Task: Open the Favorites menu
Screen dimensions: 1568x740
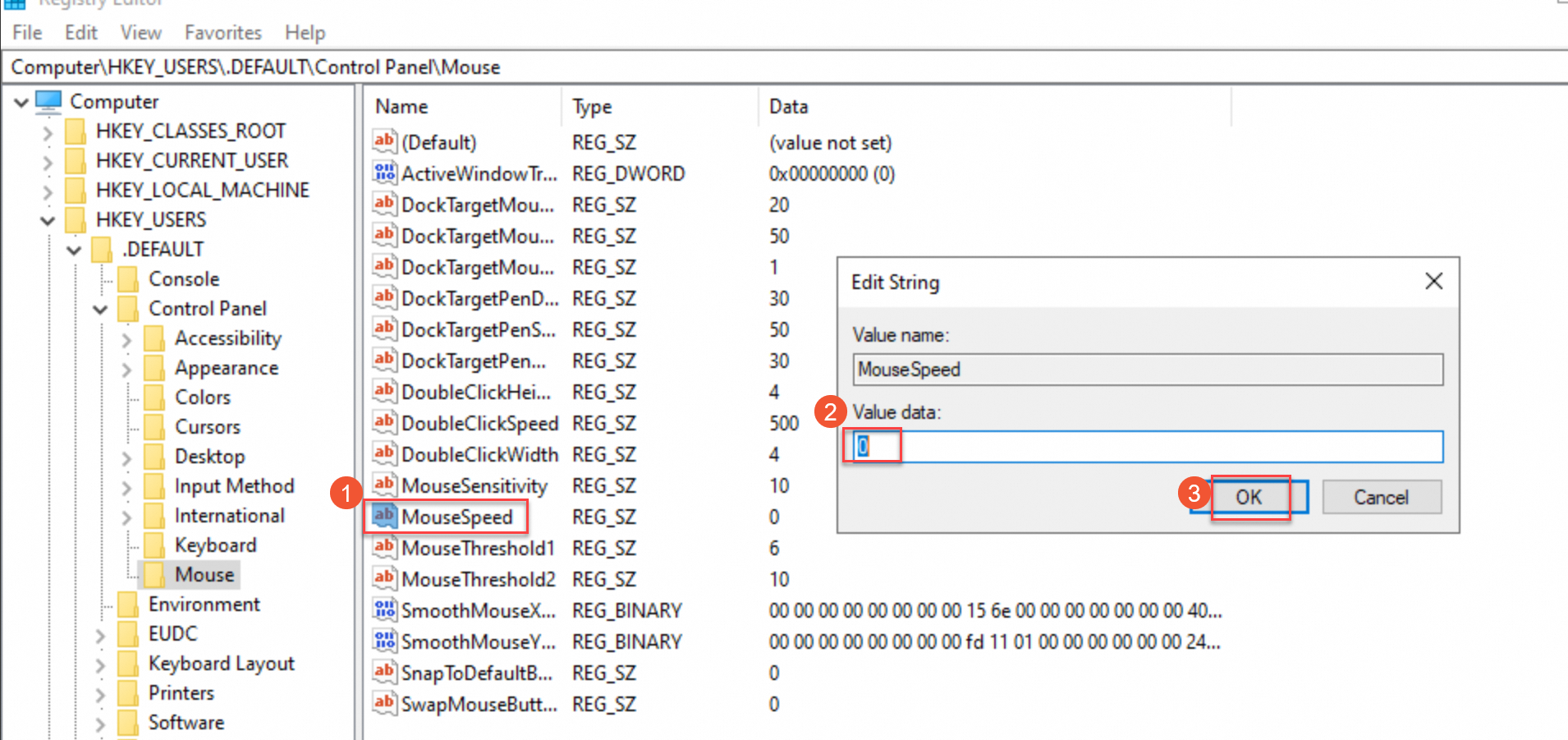Action: (x=222, y=33)
